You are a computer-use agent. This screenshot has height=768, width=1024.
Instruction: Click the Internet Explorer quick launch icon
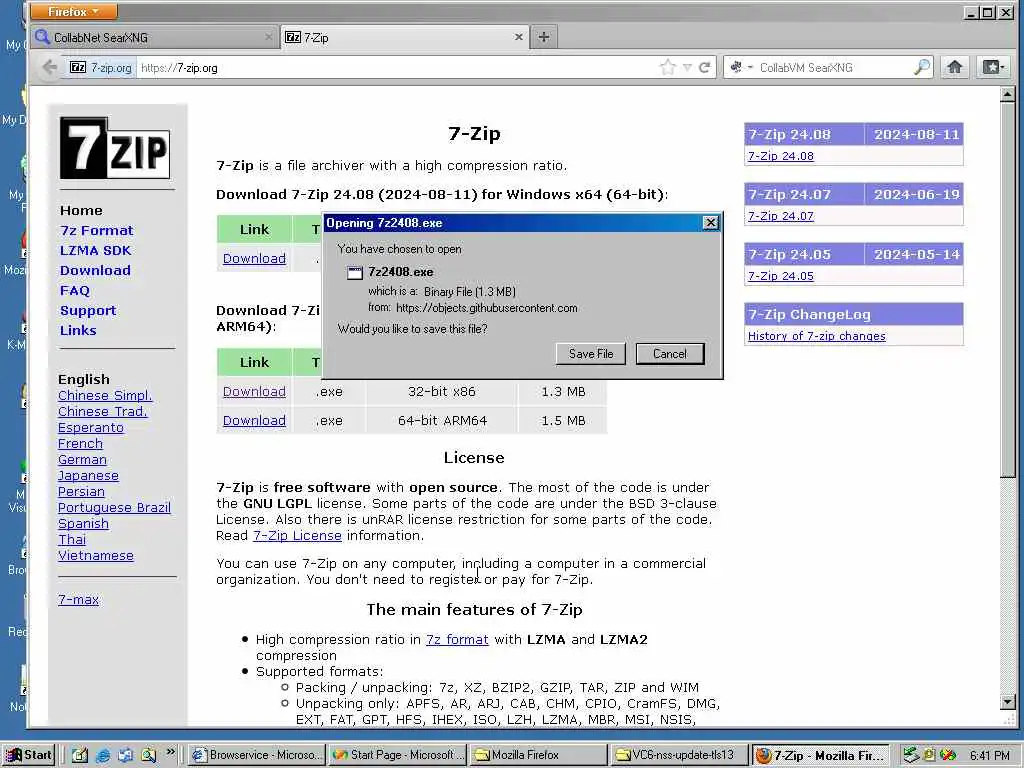[103, 756]
